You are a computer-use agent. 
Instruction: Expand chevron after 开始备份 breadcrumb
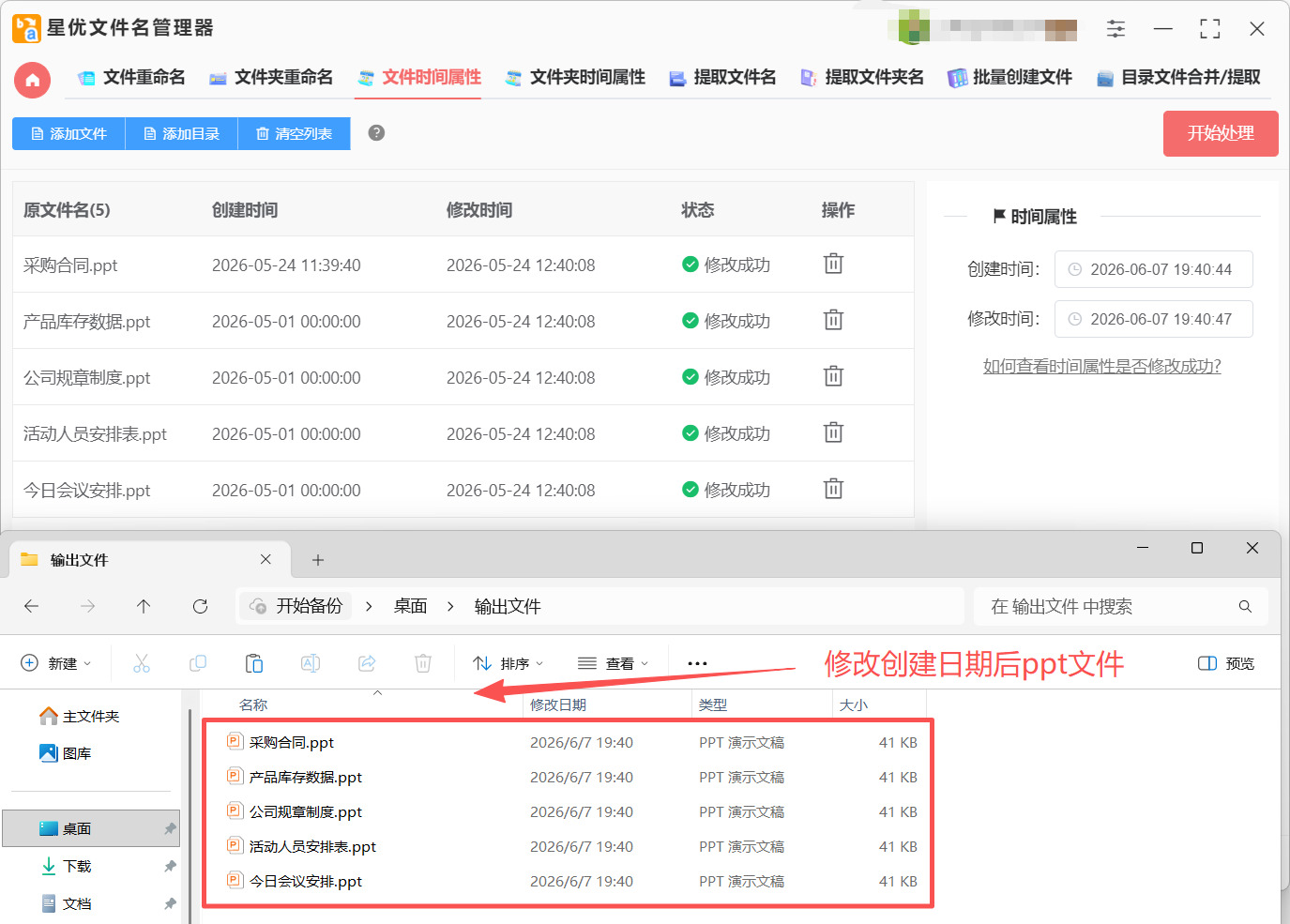click(x=369, y=607)
